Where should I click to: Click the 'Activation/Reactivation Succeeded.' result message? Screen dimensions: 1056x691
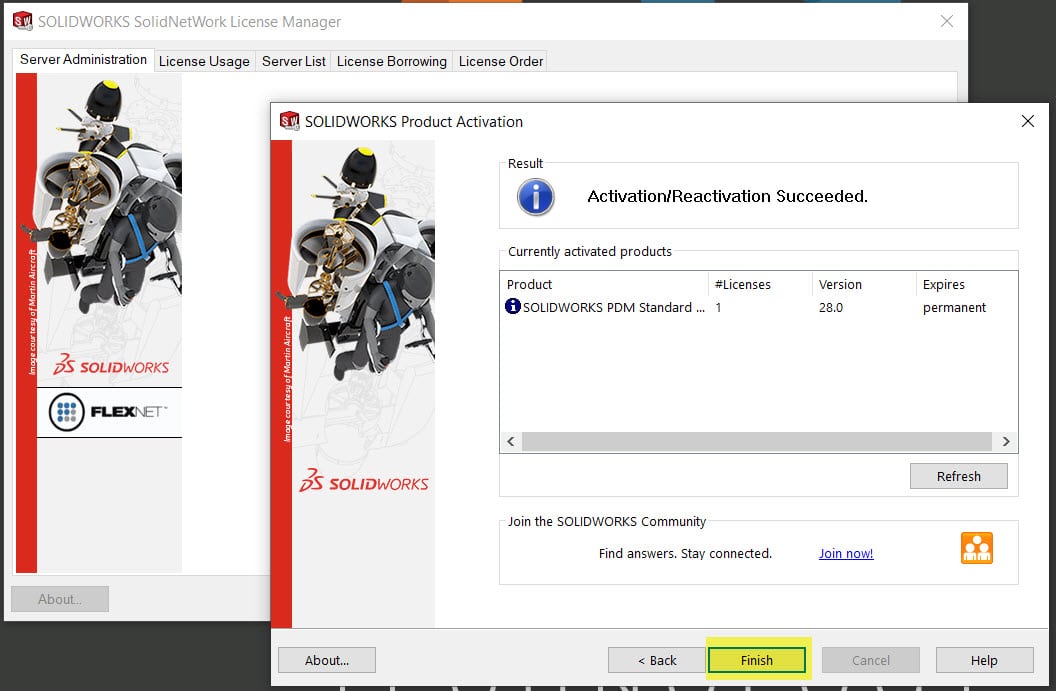coord(727,196)
